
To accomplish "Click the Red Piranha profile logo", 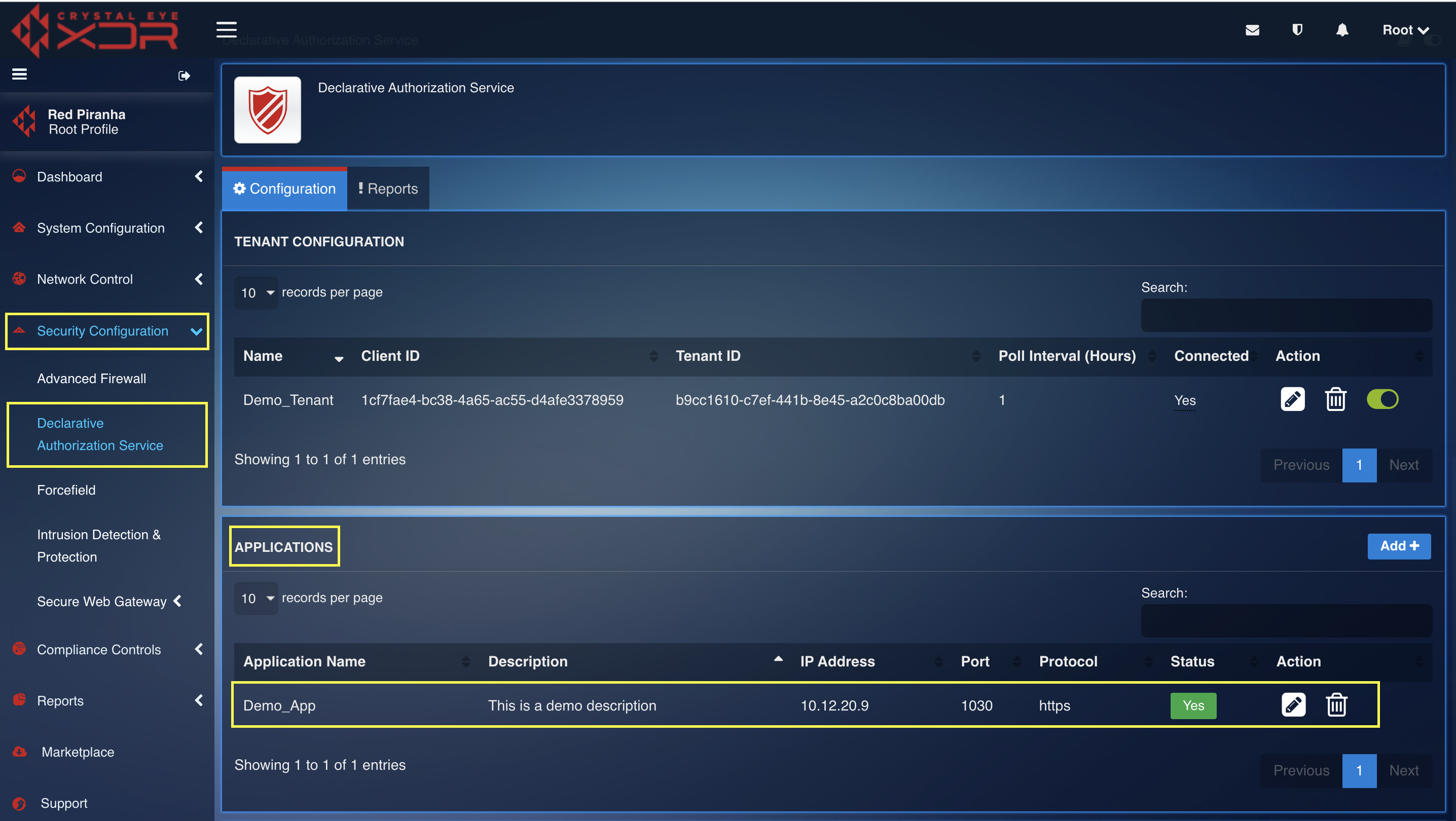I will (24, 121).
